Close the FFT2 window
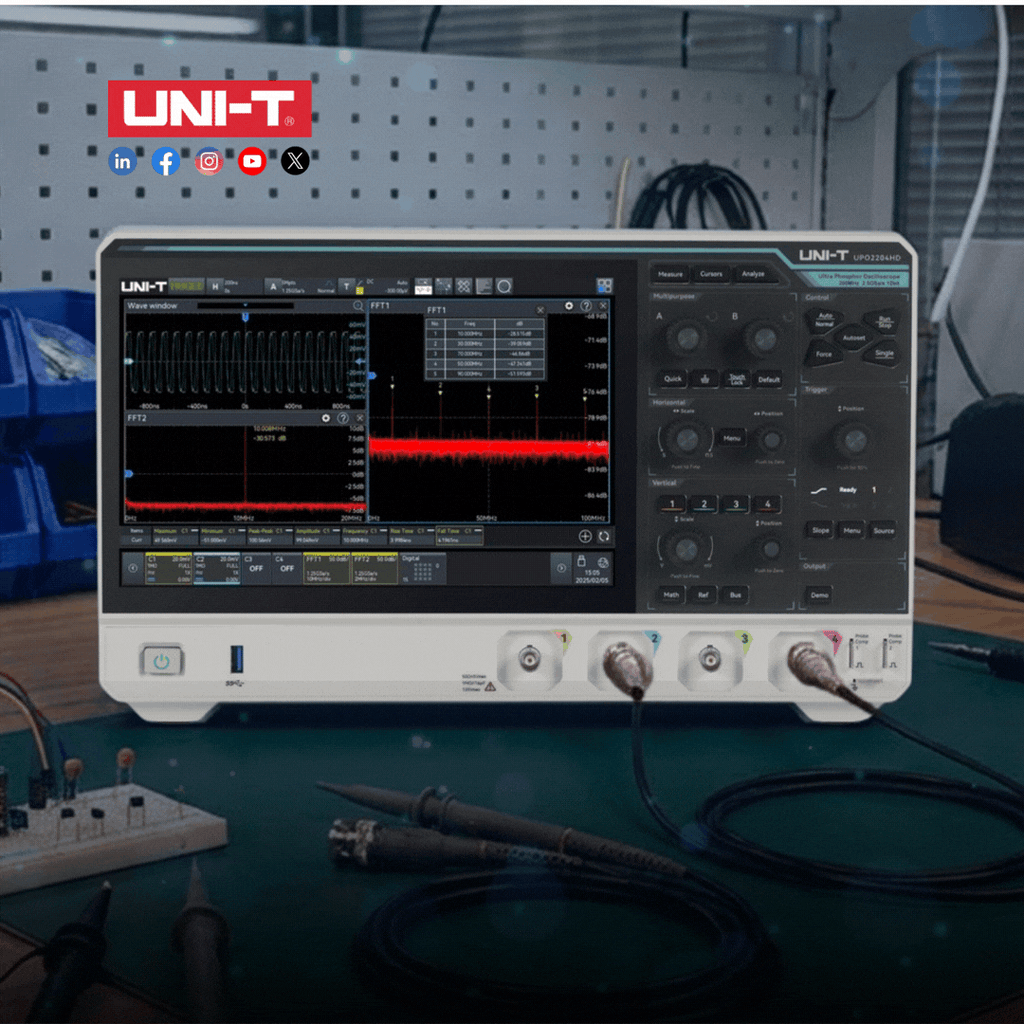The image size is (1024, 1024). 360,418
